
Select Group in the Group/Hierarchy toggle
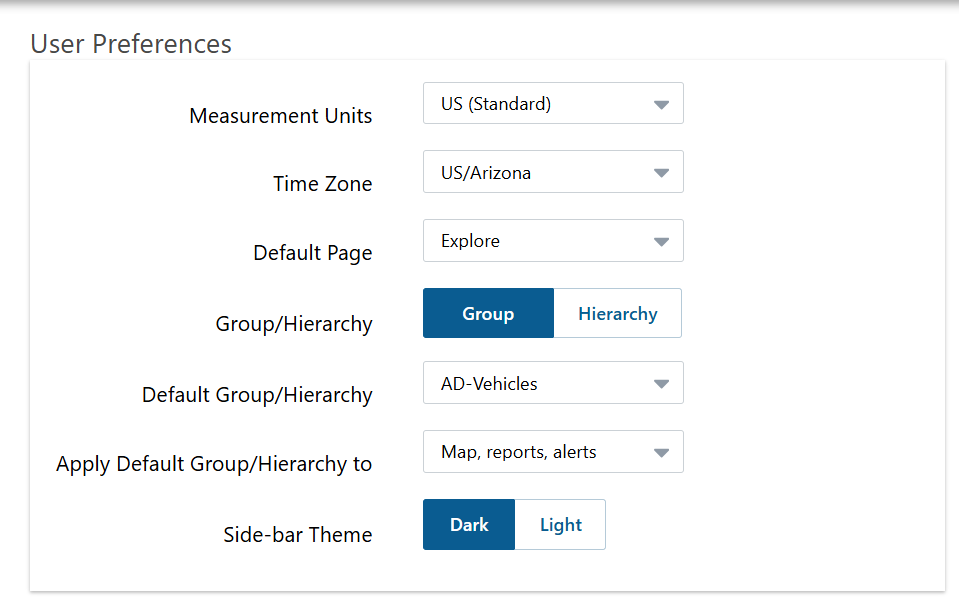(x=488, y=313)
